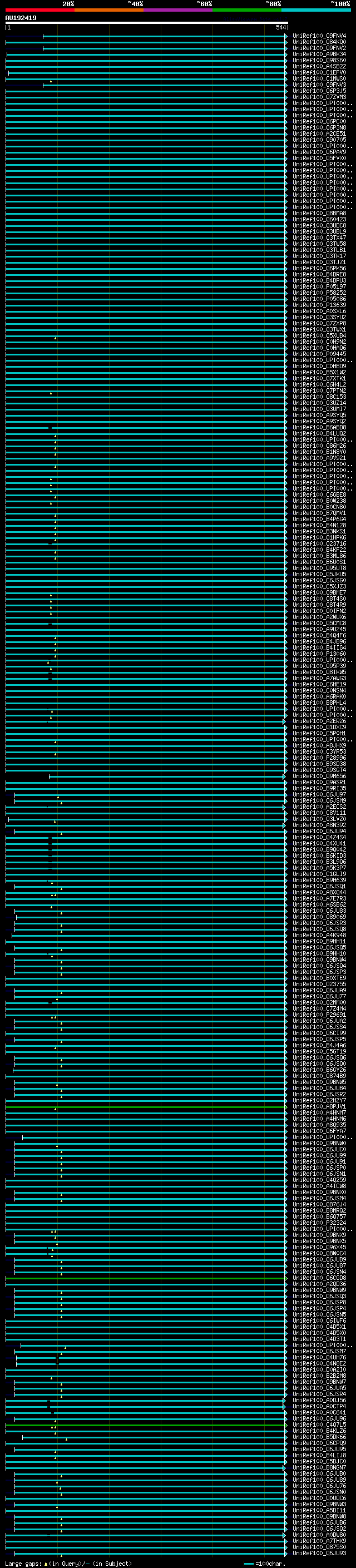Select the UniRef100_P28996 row label

click(x=319, y=758)
